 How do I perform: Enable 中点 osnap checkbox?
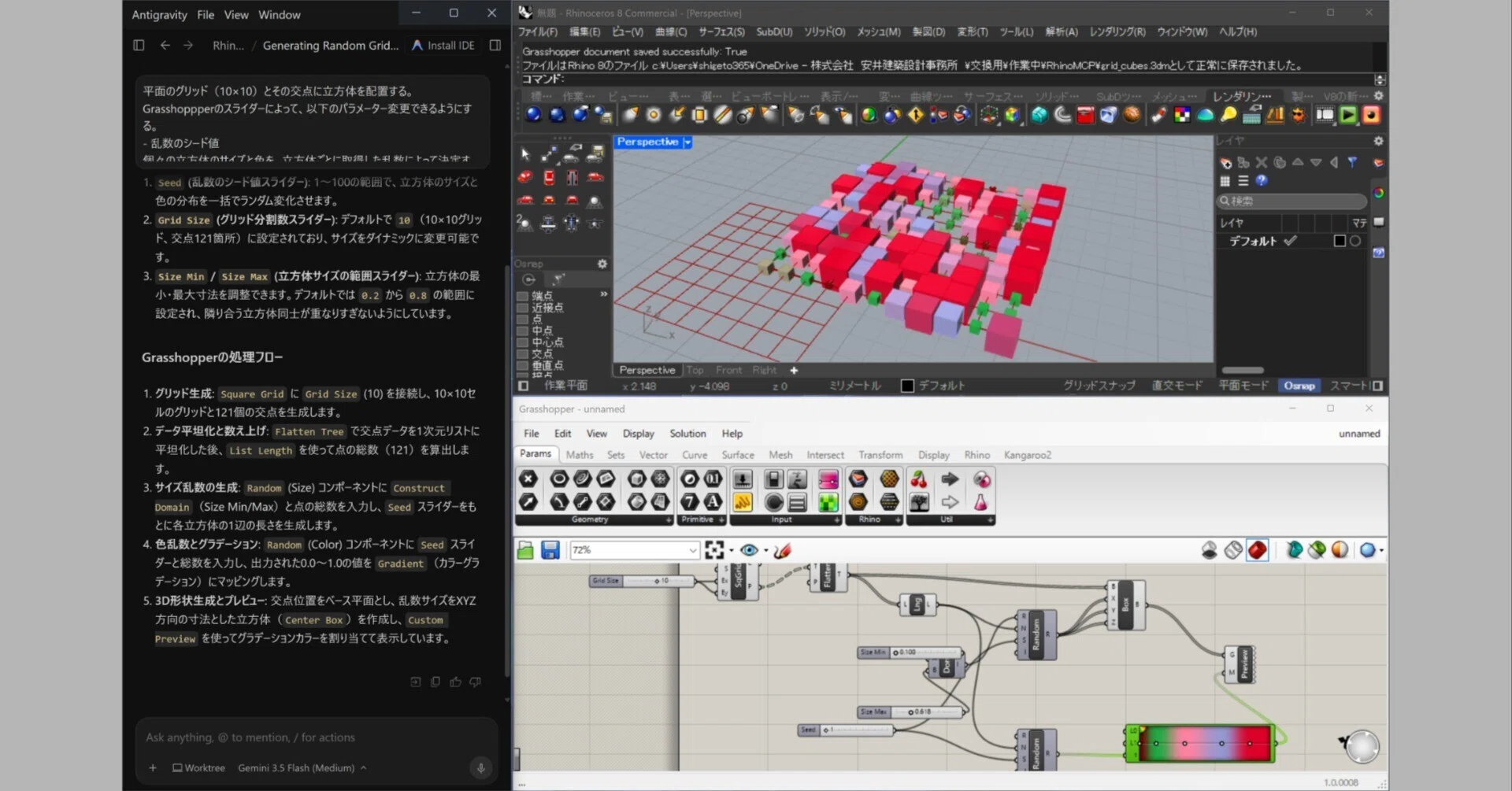point(522,331)
